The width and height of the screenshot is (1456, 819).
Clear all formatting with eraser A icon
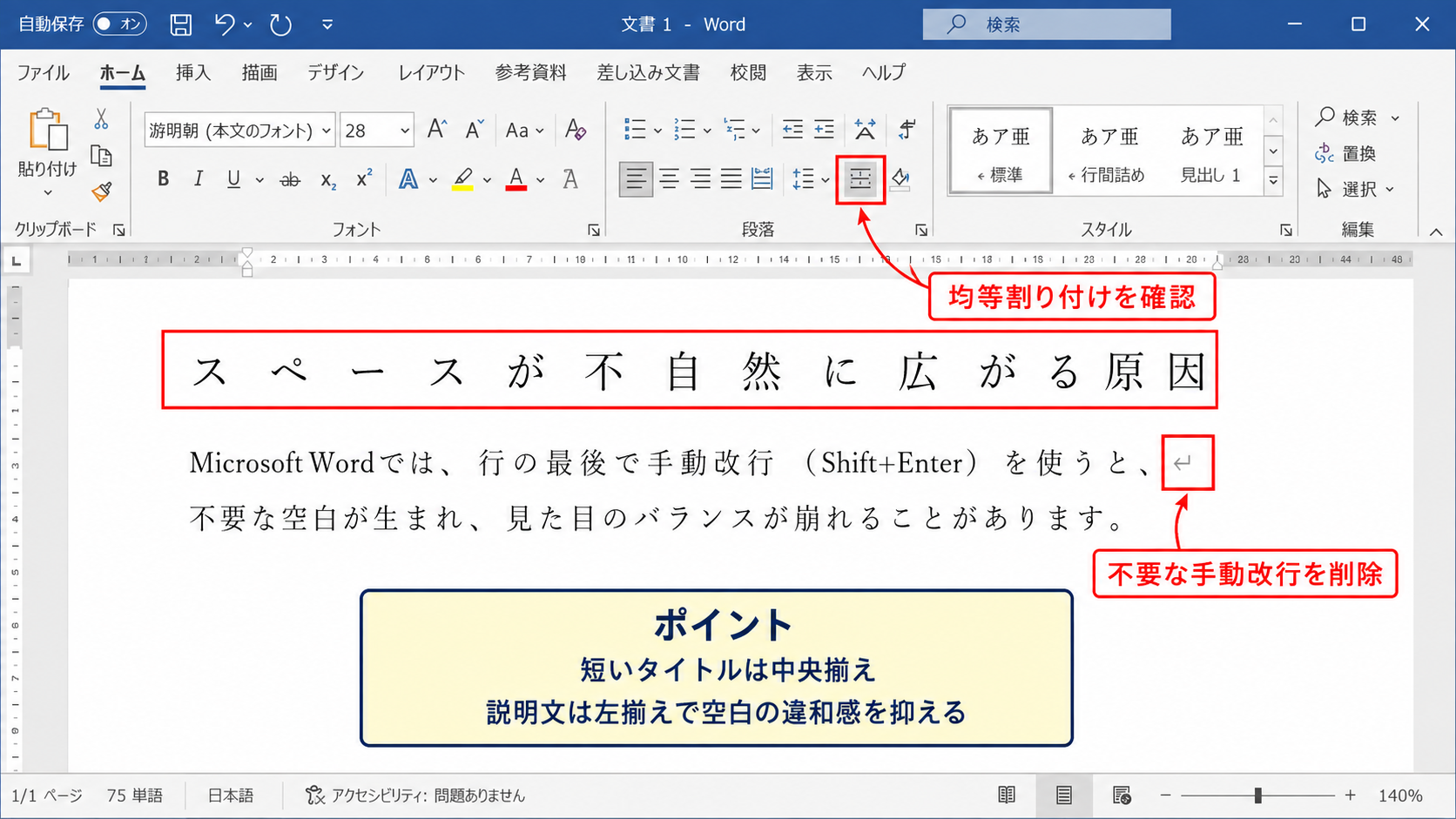click(575, 130)
